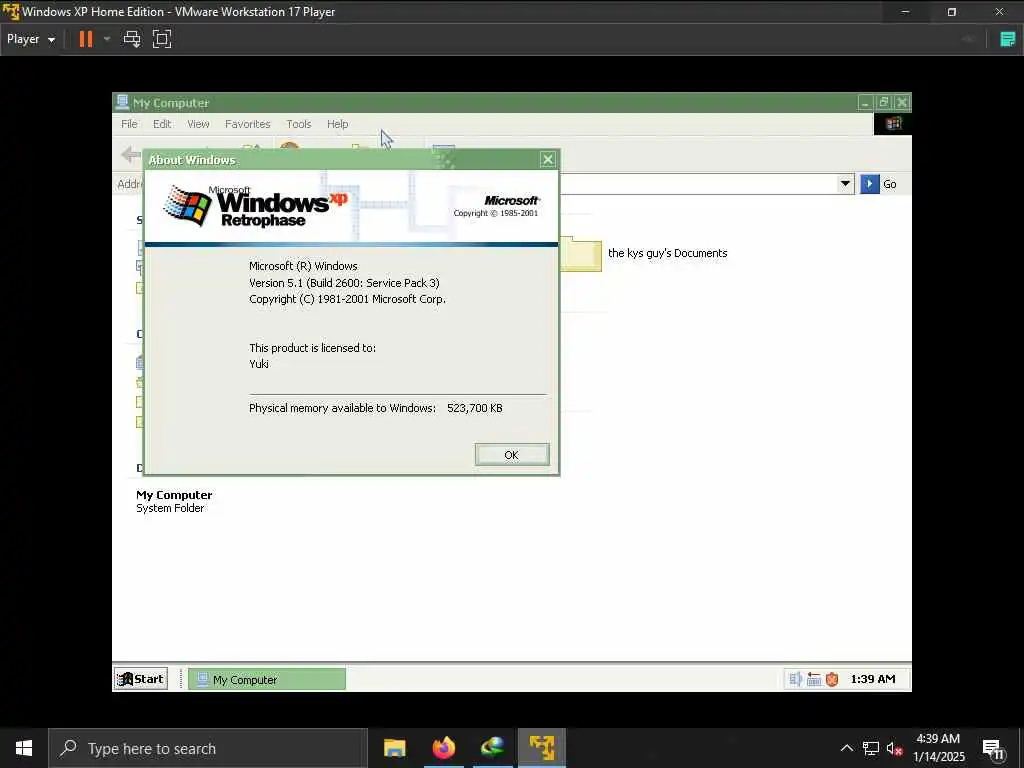Click the "System Folder" text in the details pane
1024x768 pixels.
[x=170, y=508]
